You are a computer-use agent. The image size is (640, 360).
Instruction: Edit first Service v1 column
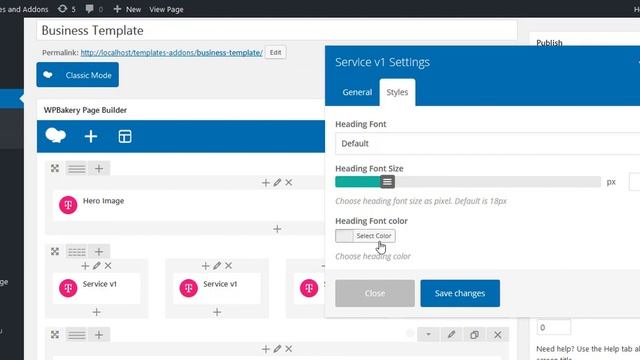96,266
